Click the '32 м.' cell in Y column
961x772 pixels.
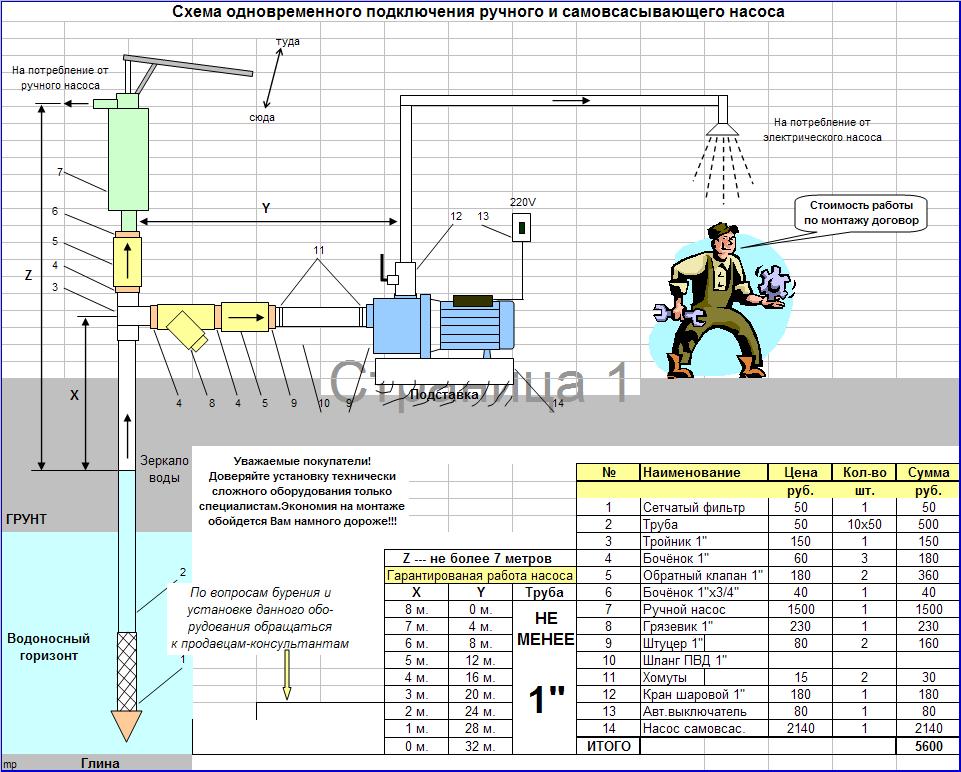pos(480,746)
